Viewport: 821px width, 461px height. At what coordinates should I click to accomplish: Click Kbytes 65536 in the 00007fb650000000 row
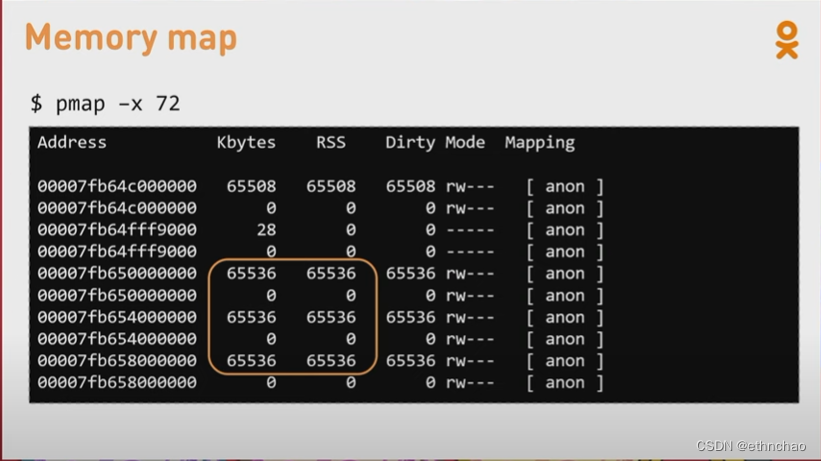coord(251,273)
